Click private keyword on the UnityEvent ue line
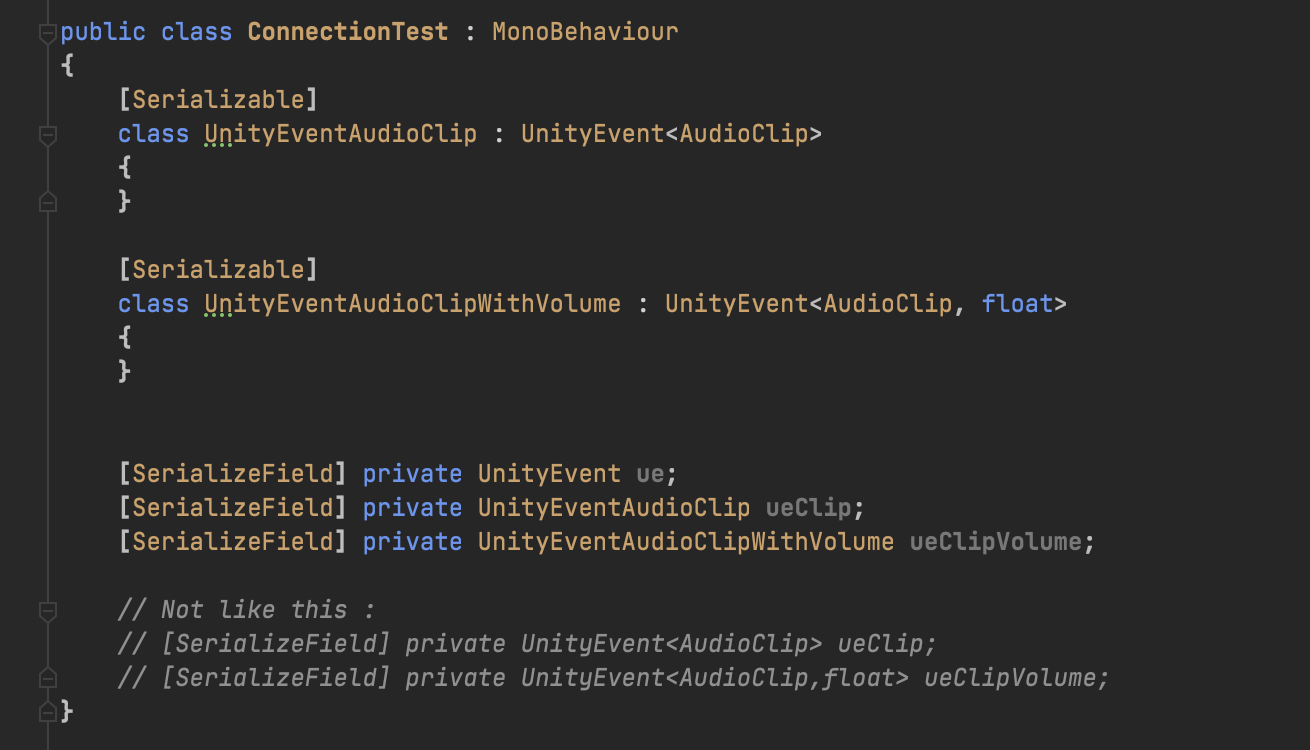Screen dimensions: 1310x750 pyautogui.click(x=412, y=474)
